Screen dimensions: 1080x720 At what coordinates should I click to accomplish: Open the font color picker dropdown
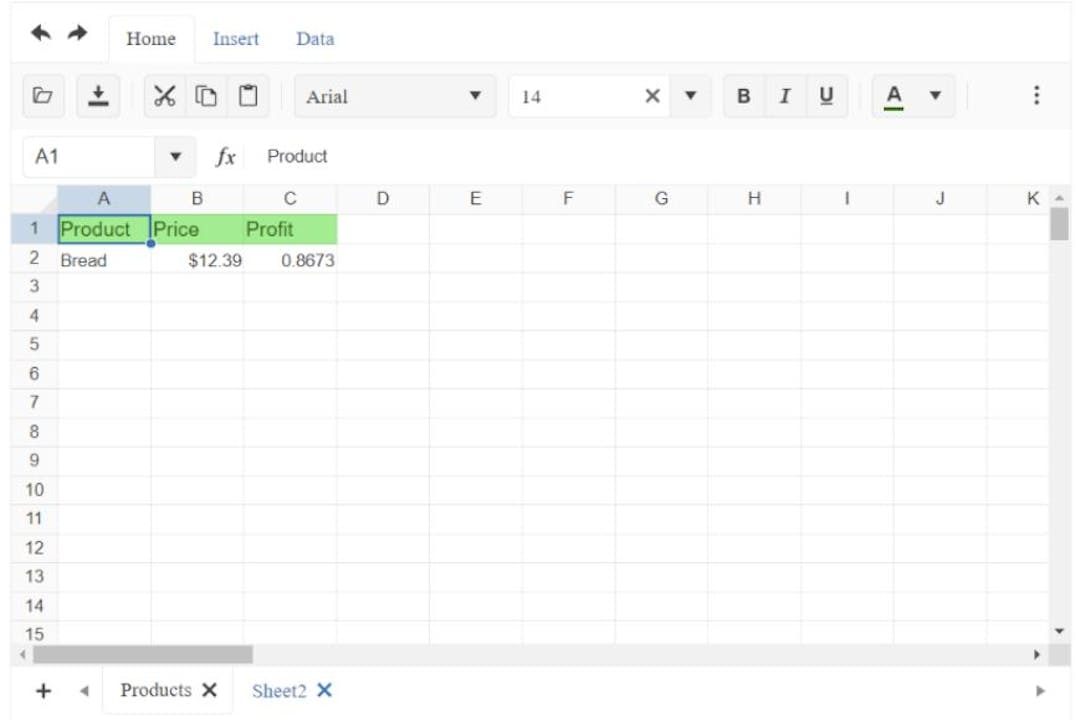coord(934,96)
